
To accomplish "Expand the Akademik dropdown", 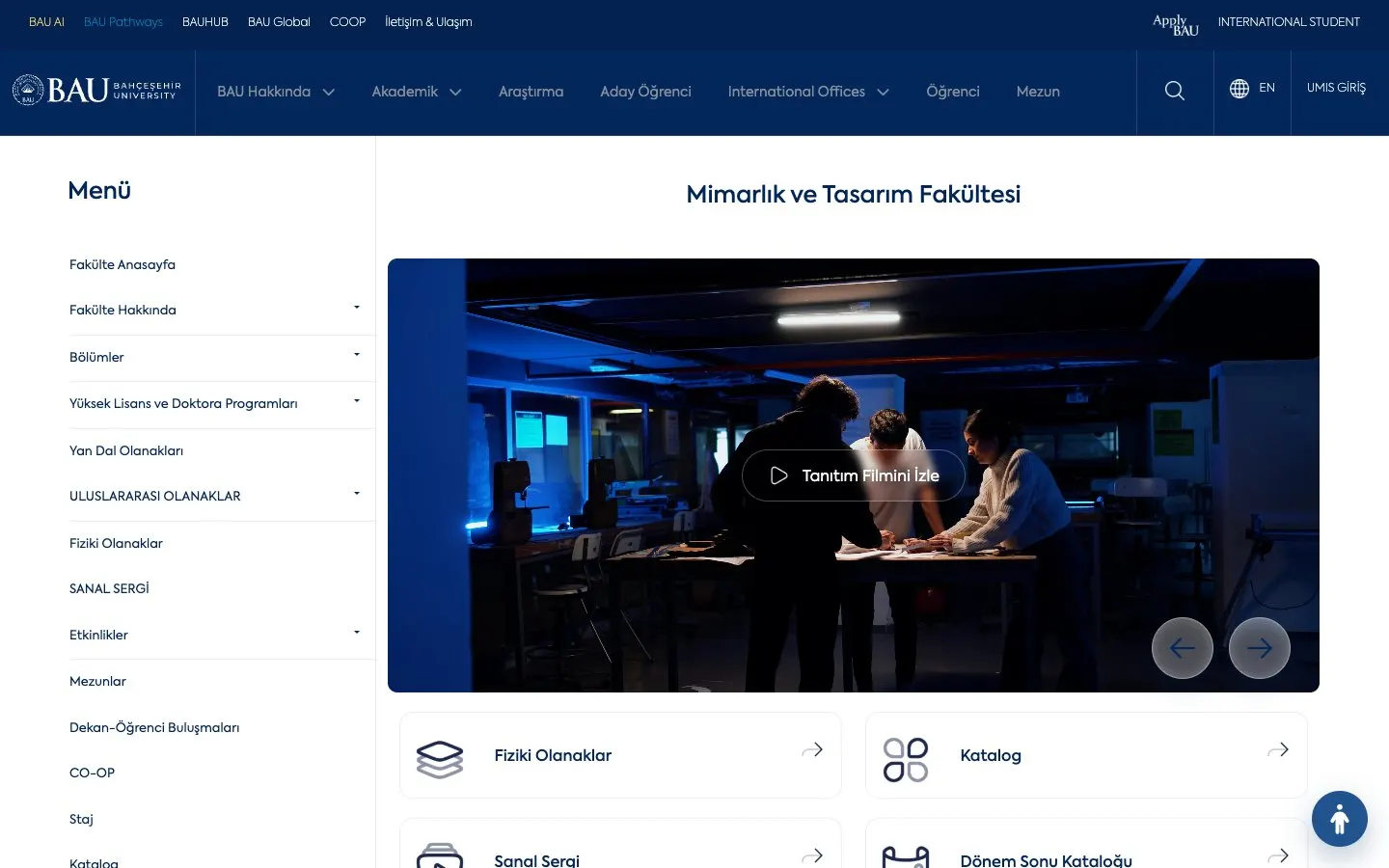I will tap(455, 93).
